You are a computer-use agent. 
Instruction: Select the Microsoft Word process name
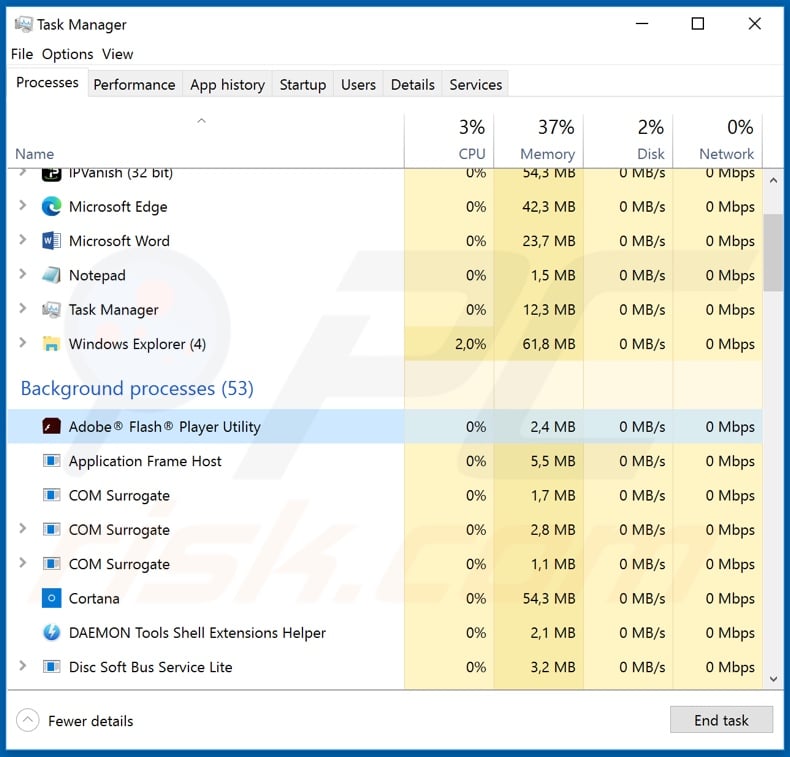coord(119,241)
